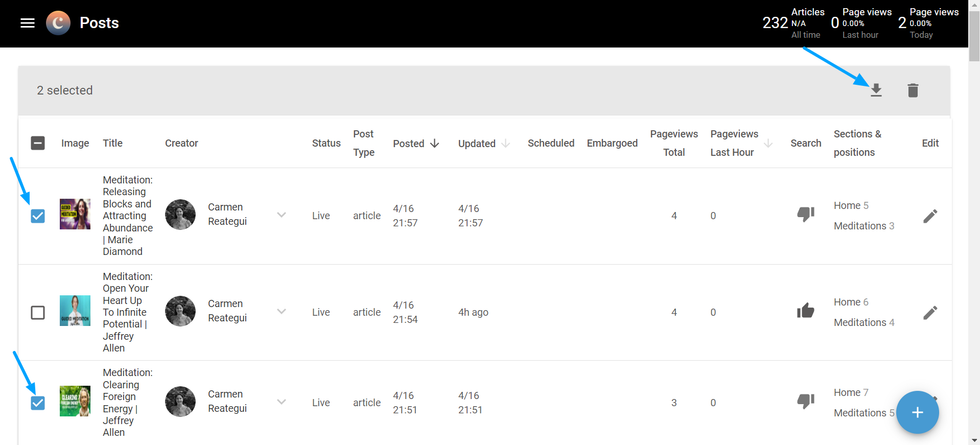Open the hamburger navigation menu
Image resolution: width=980 pixels, height=445 pixels.
[x=28, y=23]
